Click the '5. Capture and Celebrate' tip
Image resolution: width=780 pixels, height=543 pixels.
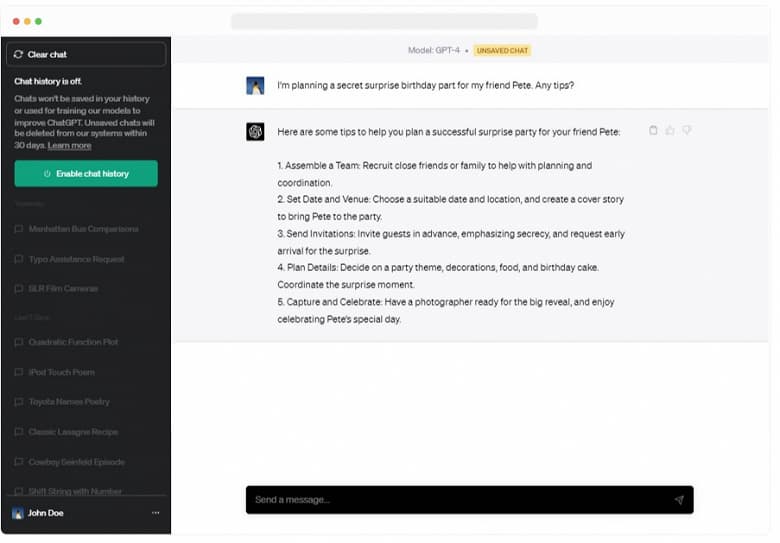point(446,310)
